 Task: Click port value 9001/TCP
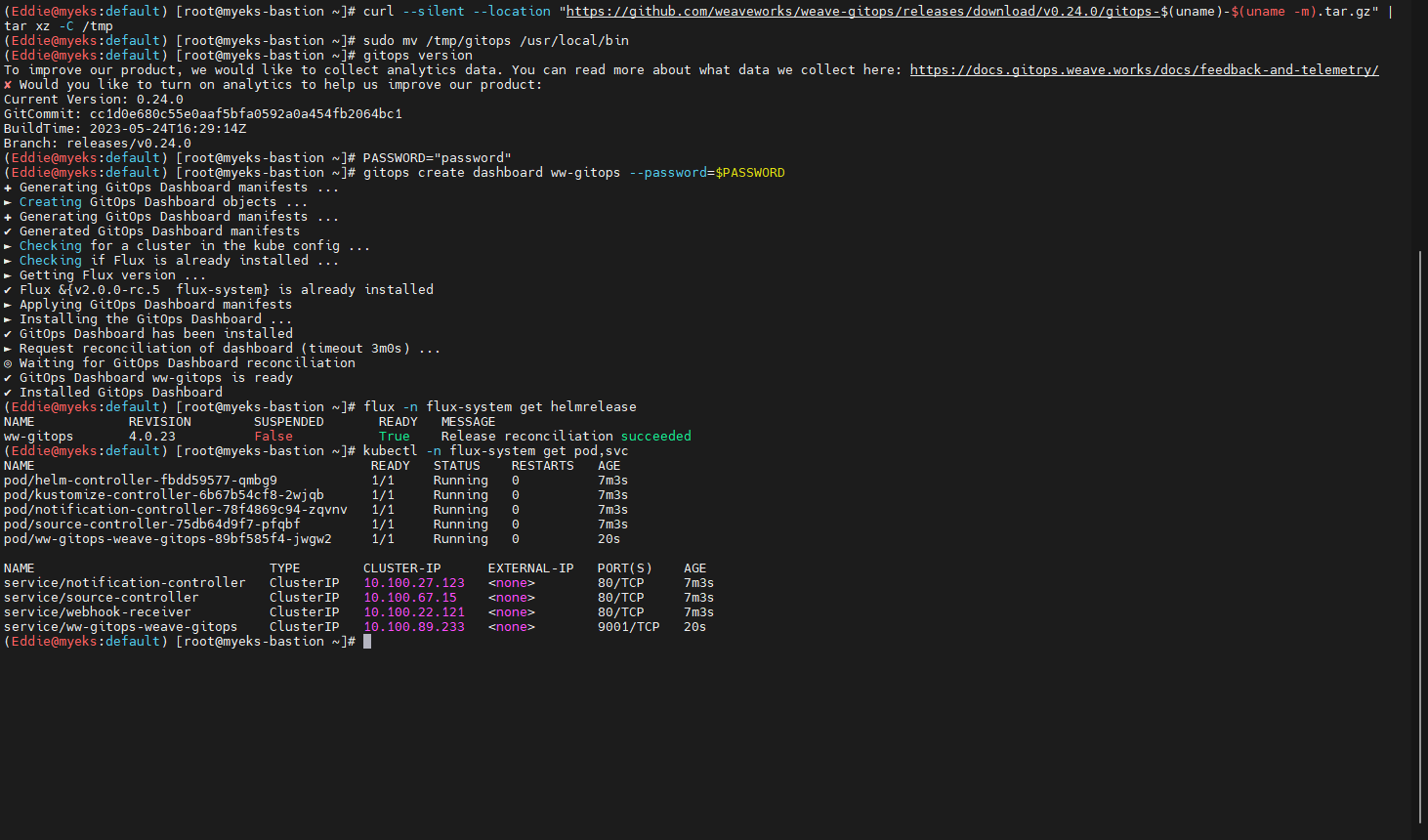pyautogui.click(x=629, y=627)
